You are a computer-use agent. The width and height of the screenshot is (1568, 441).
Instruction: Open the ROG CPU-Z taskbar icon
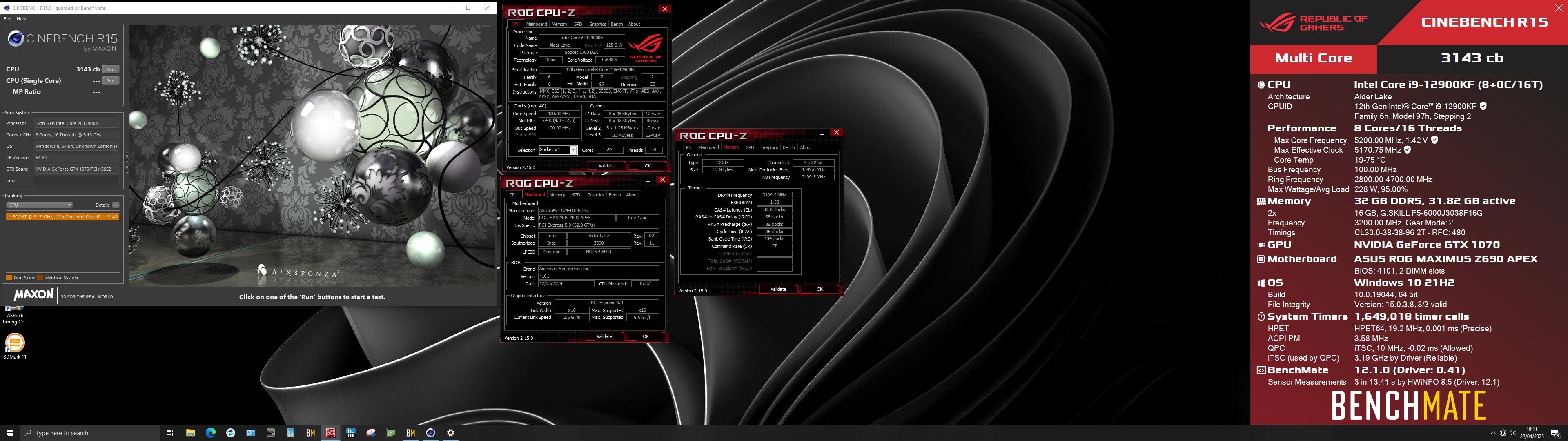point(330,433)
